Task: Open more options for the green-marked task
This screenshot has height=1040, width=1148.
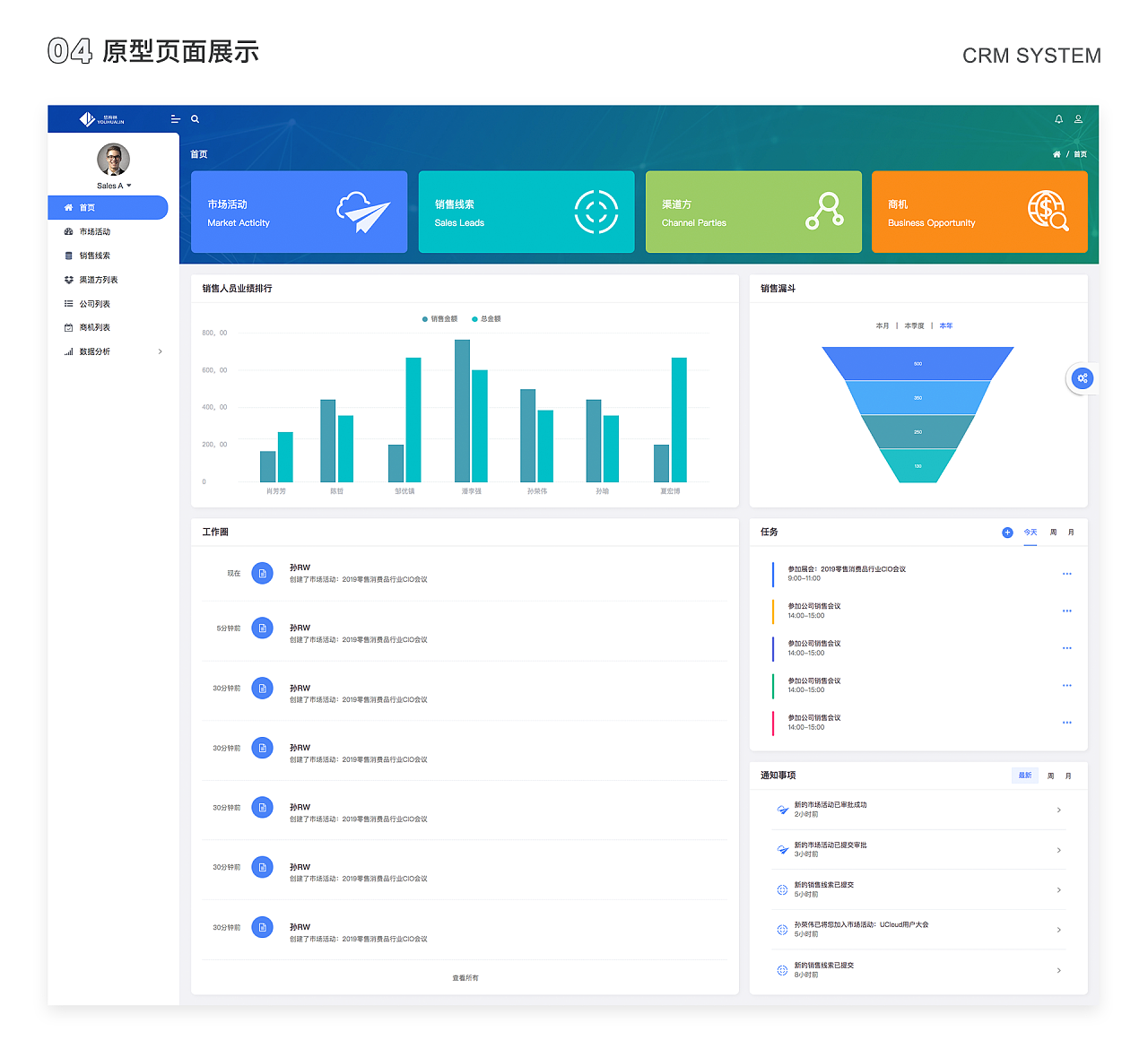Action: (x=1067, y=685)
